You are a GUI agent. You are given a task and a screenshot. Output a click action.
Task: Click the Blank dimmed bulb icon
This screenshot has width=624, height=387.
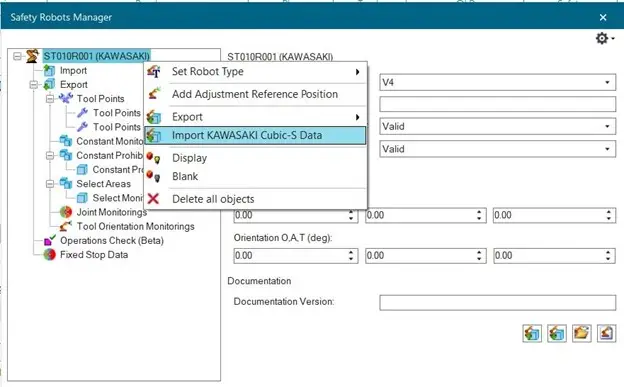point(153,176)
